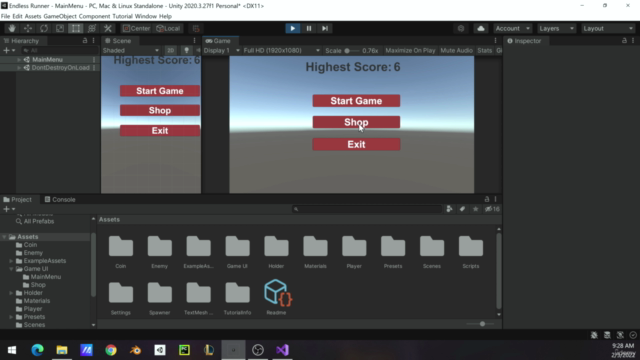Open the cloud services icon
Screen dimensions: 640x360
[481, 28]
